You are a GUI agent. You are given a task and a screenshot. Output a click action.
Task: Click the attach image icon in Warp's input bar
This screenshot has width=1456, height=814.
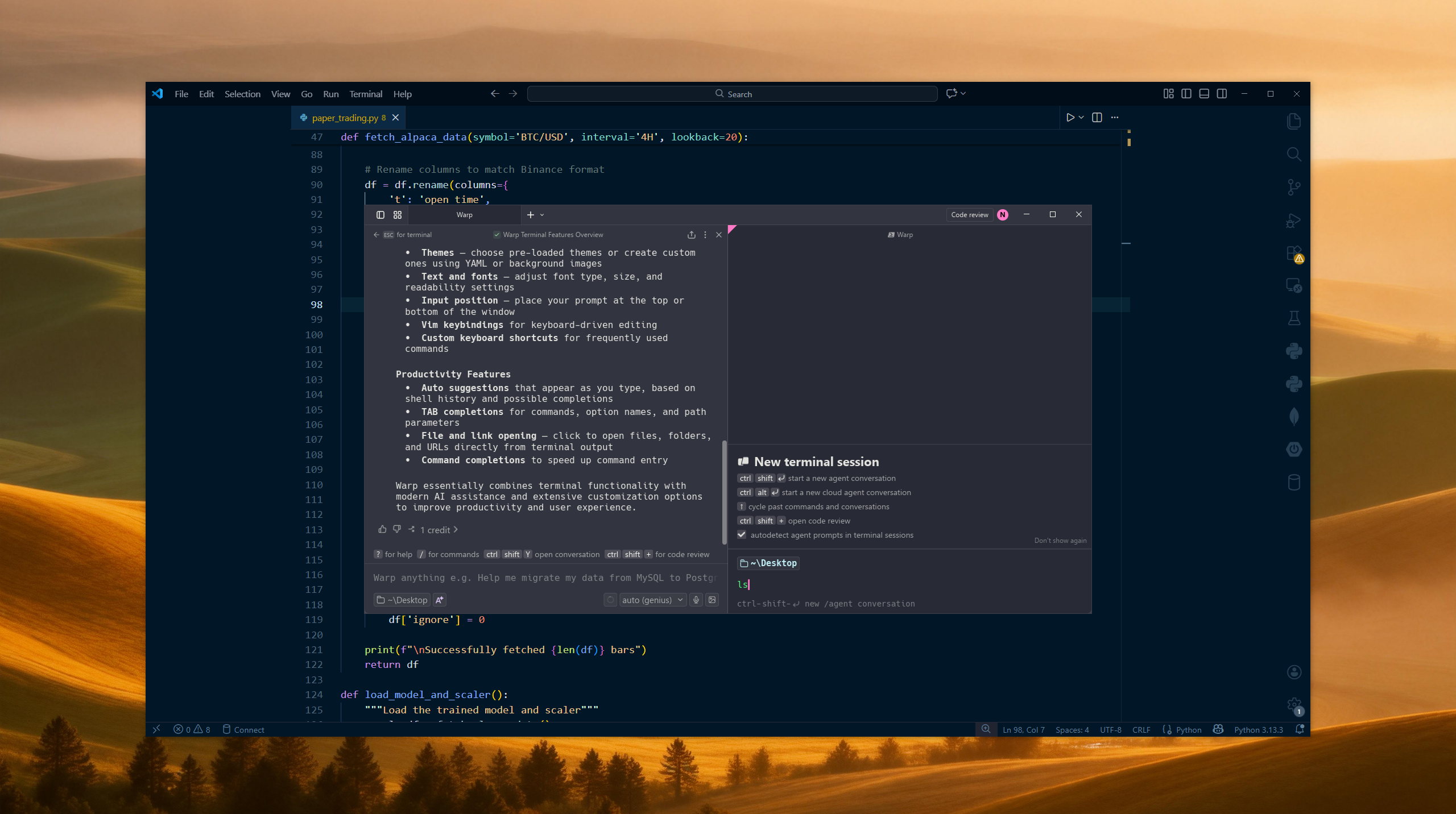pos(712,600)
